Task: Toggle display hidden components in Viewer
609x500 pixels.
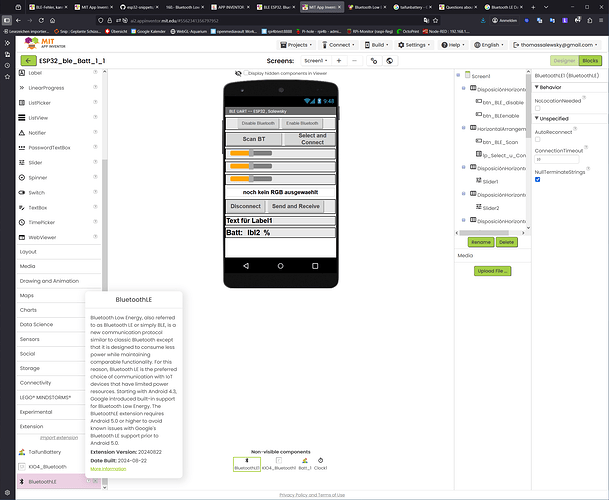Action: point(246,73)
